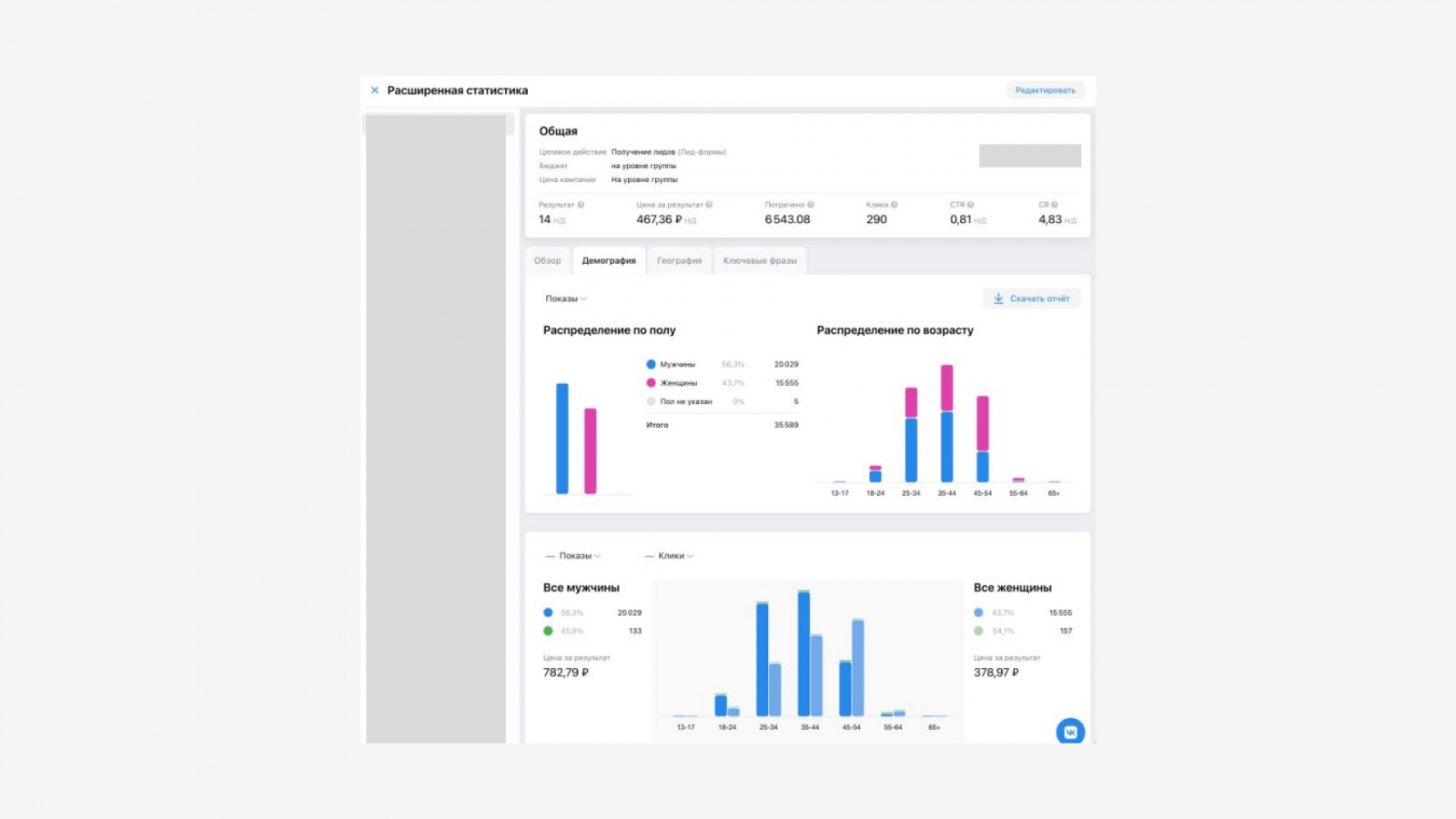Click the Расширенная статистика title
The height and width of the screenshot is (819, 1456).
458,90
